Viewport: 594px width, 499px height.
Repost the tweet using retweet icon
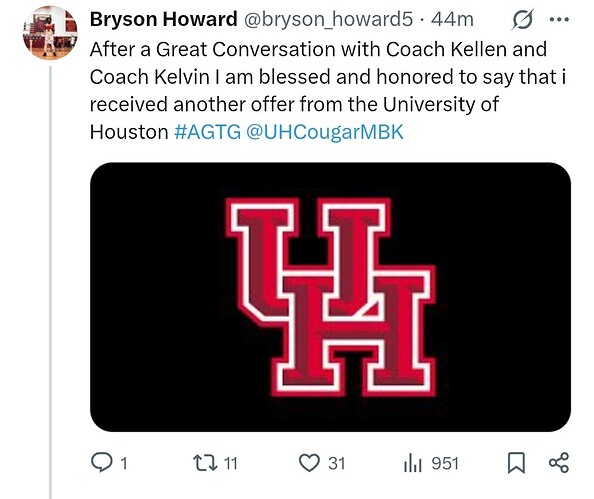205,463
